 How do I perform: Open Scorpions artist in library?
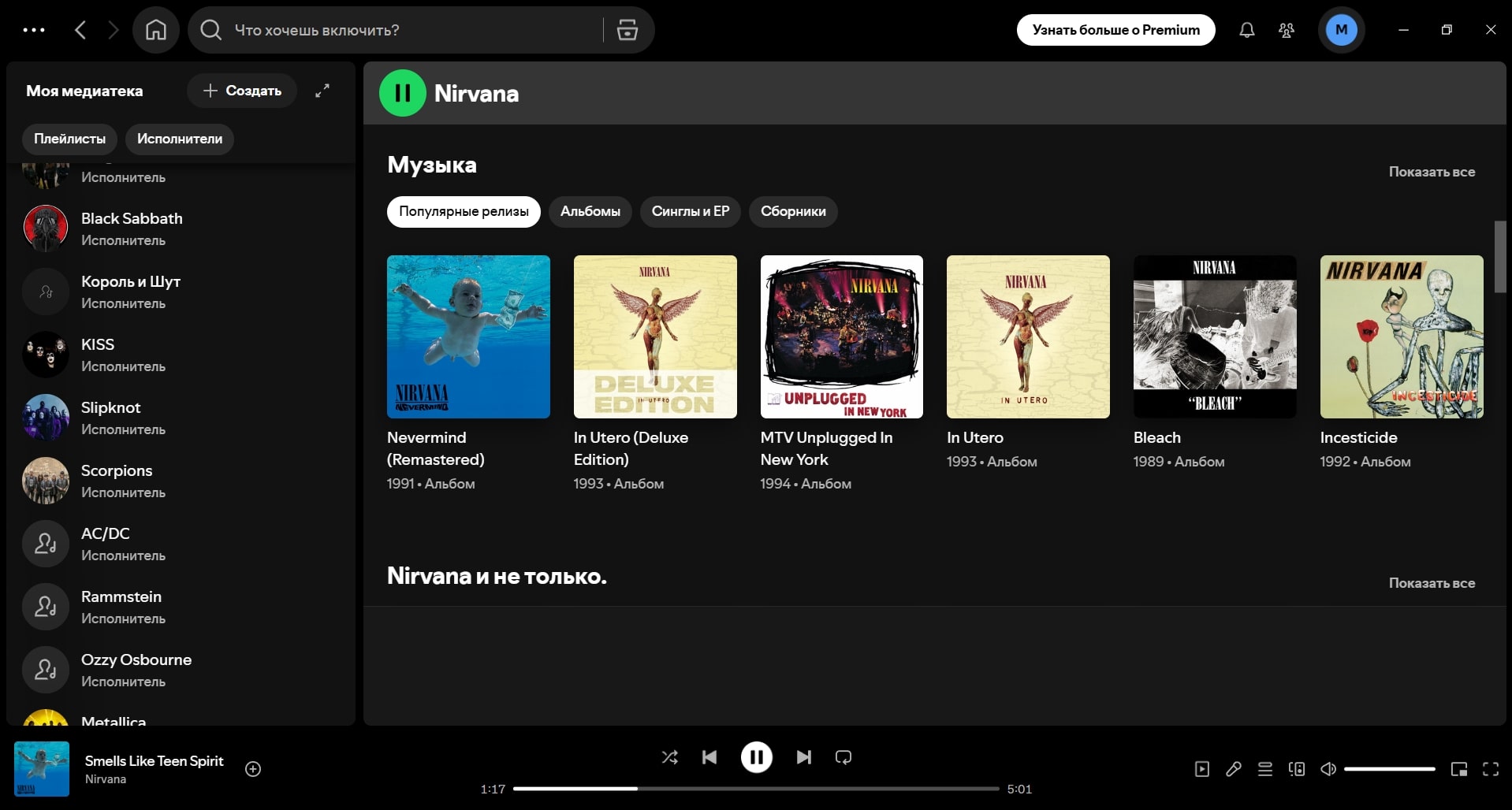(x=181, y=481)
